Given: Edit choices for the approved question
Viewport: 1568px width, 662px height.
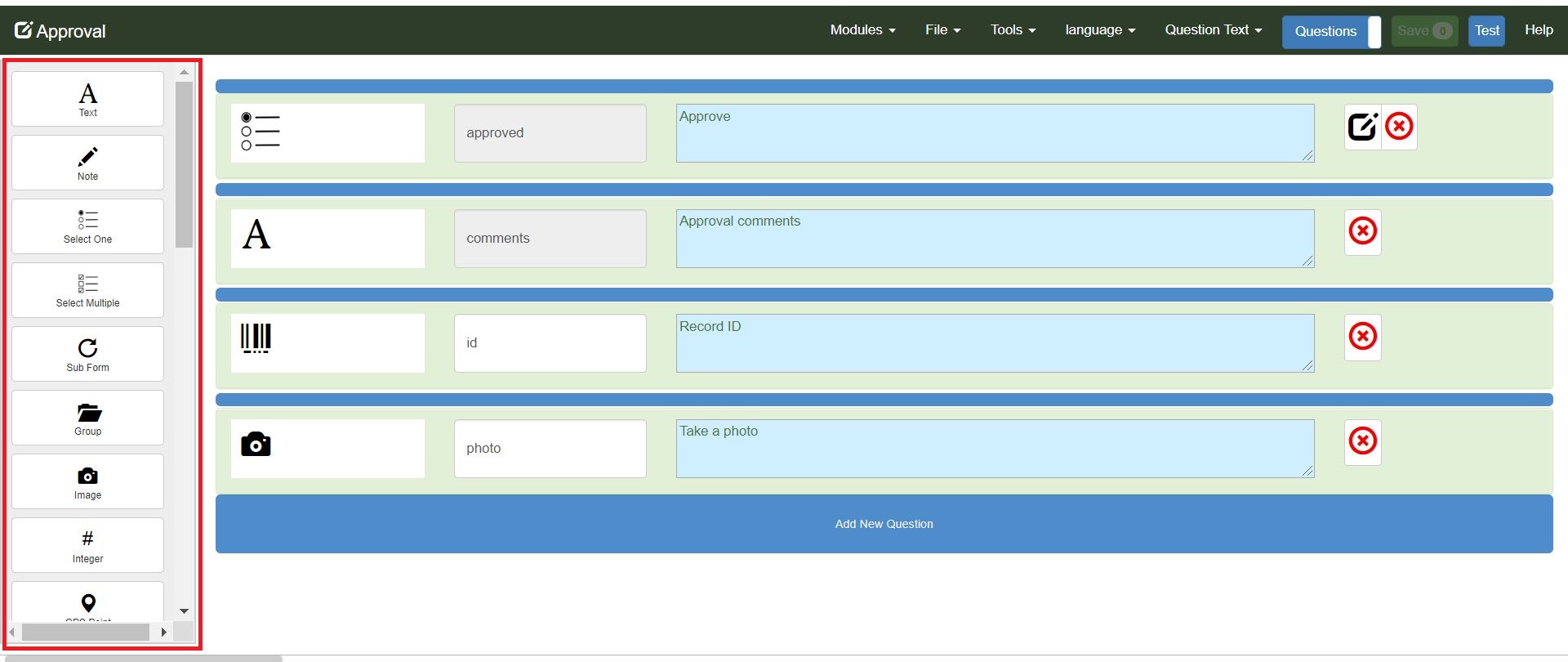Looking at the screenshot, I should coord(1362,127).
